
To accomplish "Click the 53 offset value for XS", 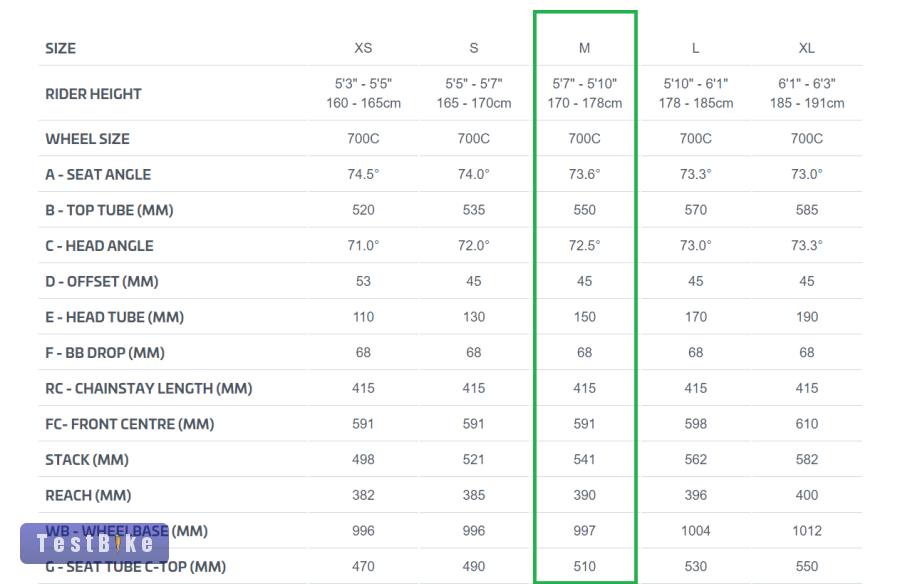I will click(x=363, y=281).
